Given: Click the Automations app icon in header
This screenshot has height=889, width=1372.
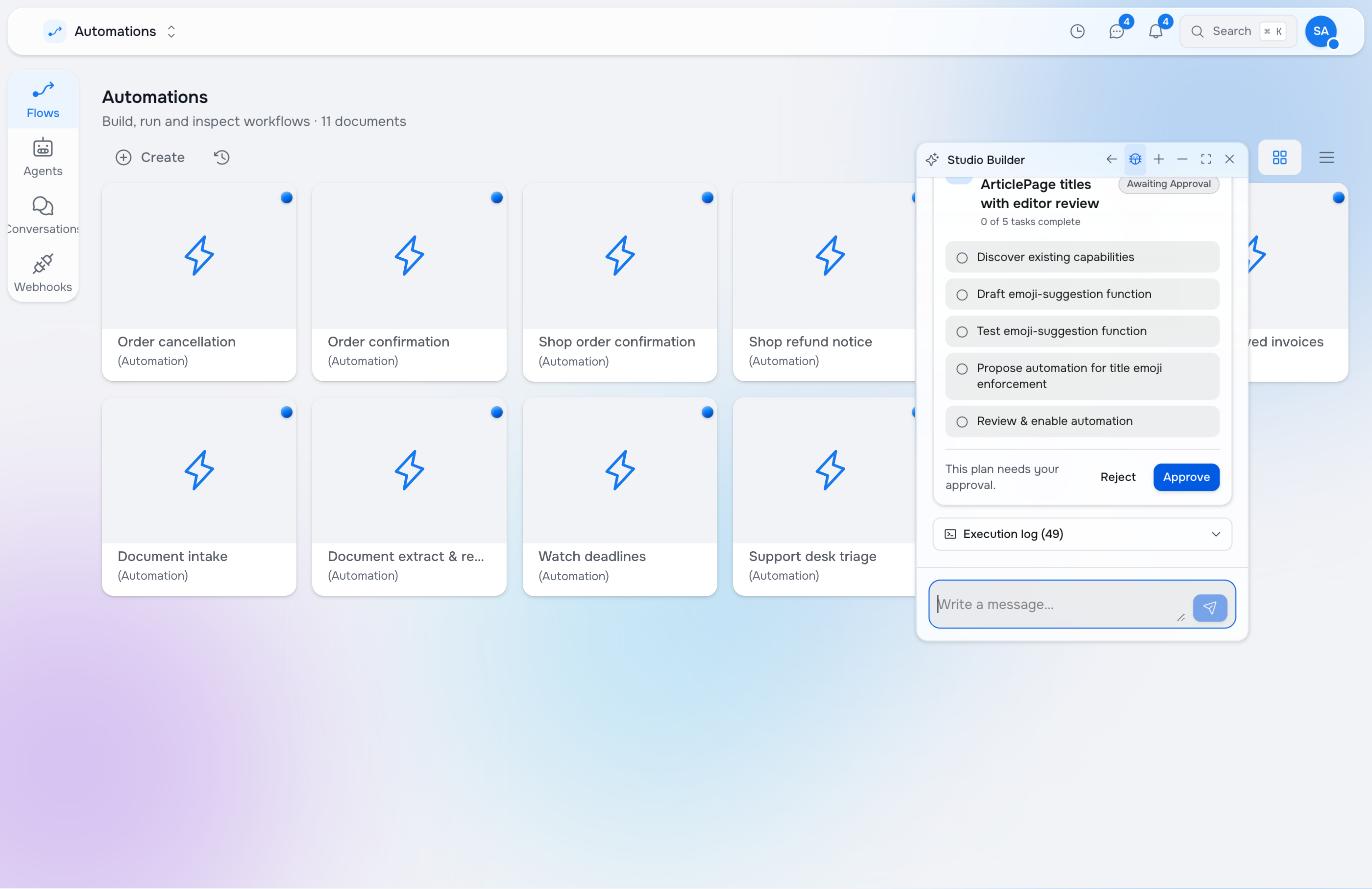Looking at the screenshot, I should coord(55,31).
